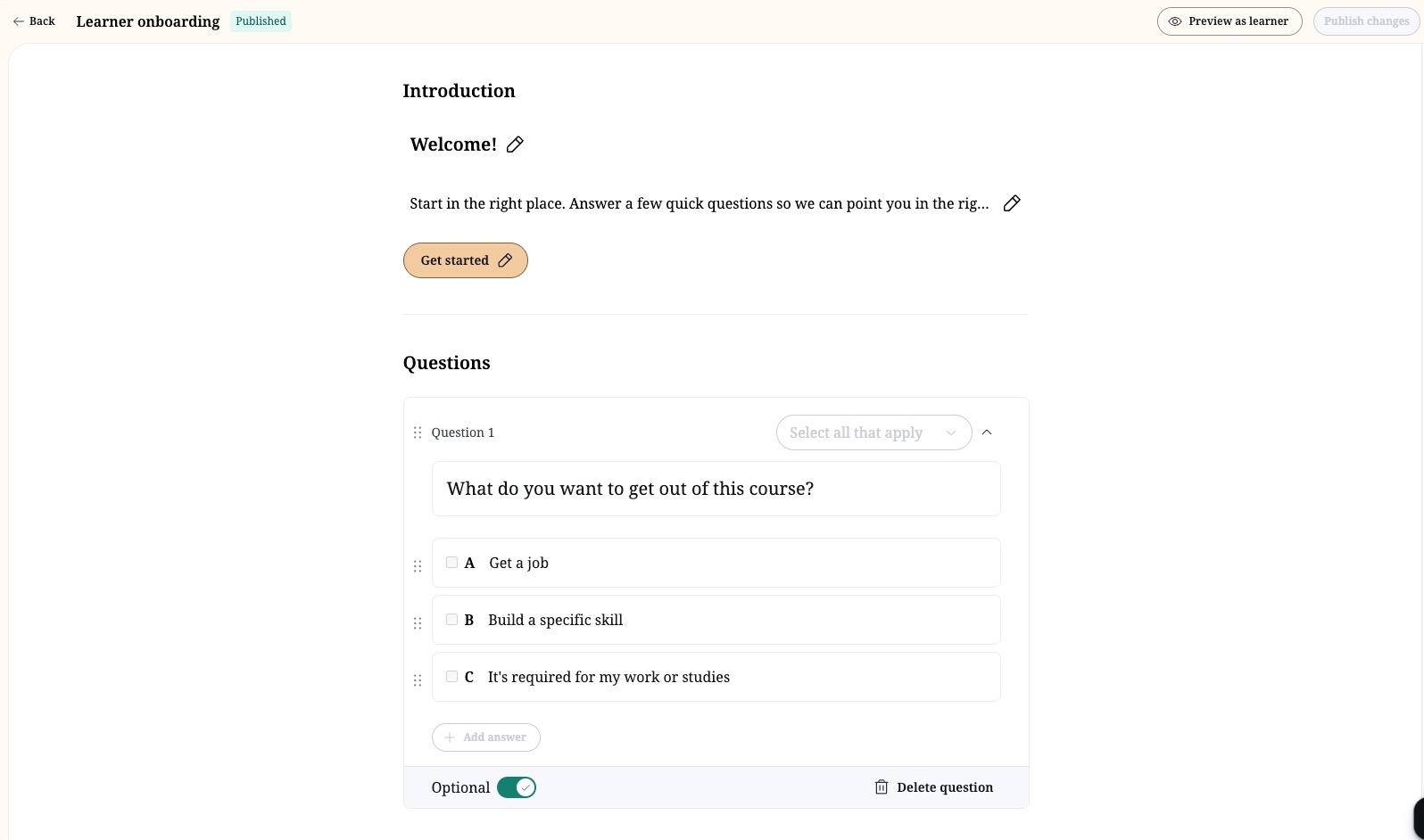
Task: Grab the drag handle beside Question 1
Action: (418, 432)
